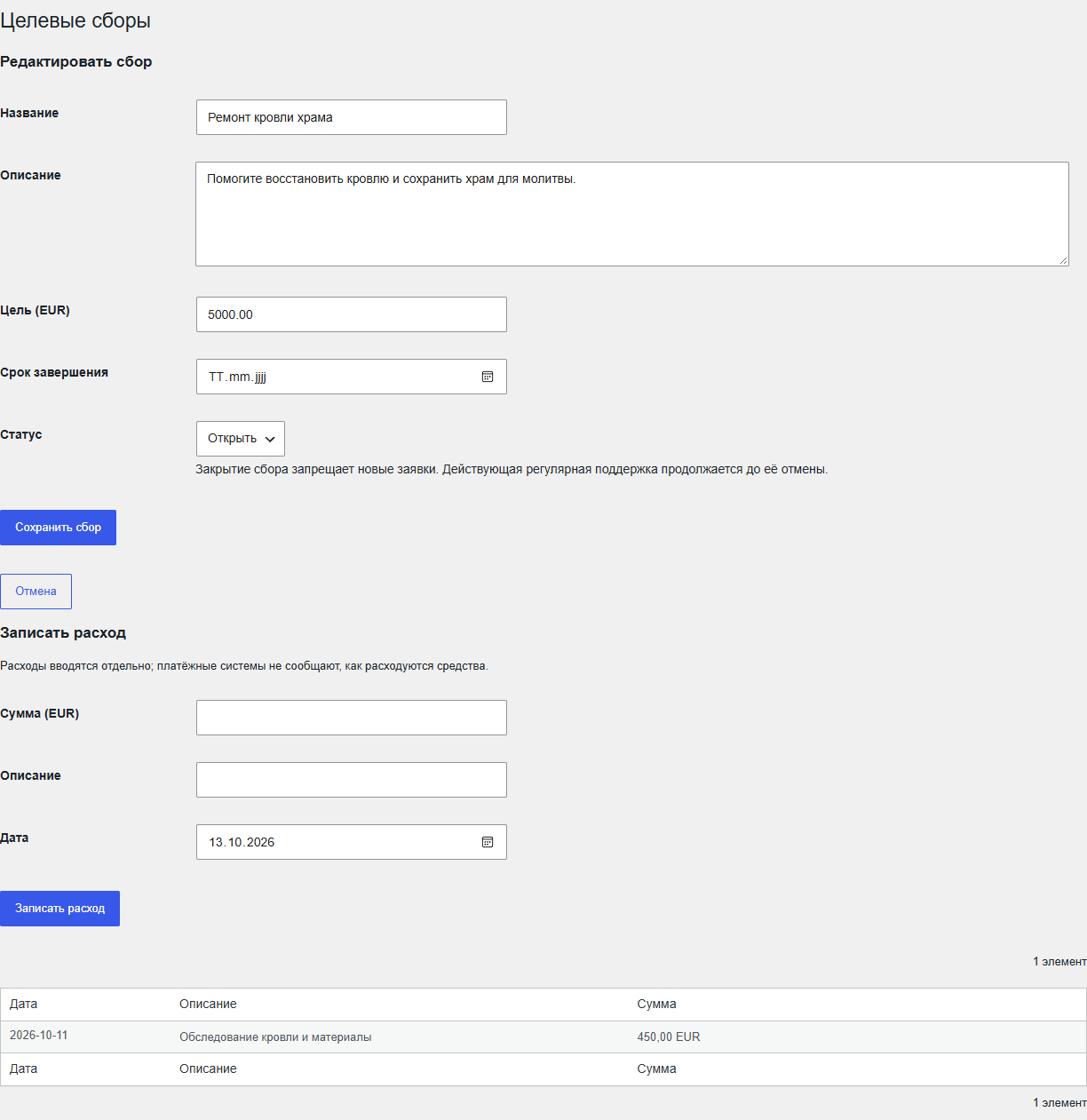Sort by Сумма in table header

(656, 1004)
